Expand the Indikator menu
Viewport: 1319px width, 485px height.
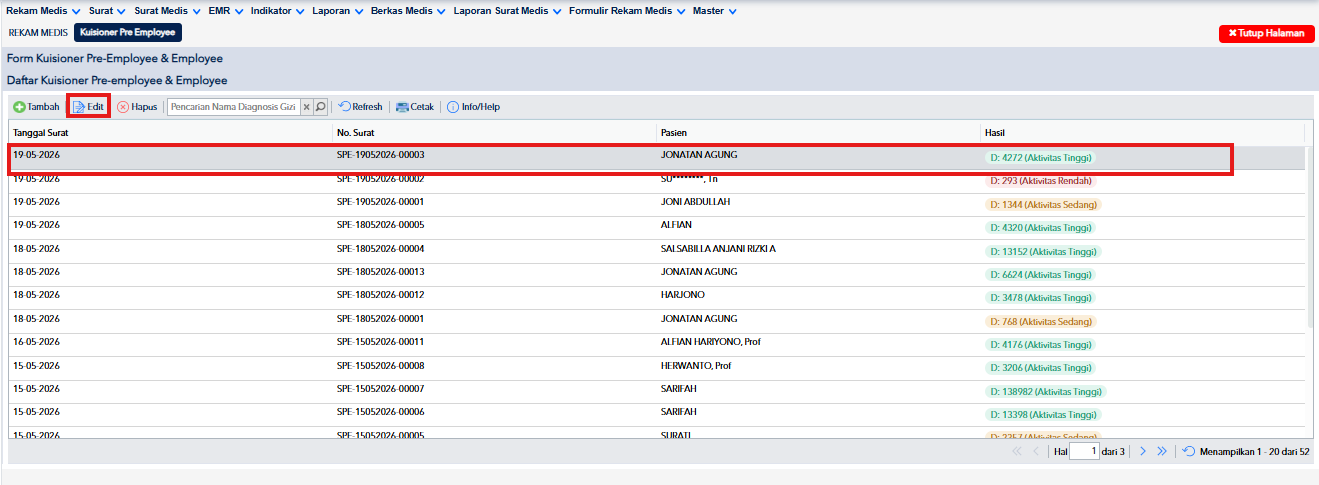(x=278, y=11)
